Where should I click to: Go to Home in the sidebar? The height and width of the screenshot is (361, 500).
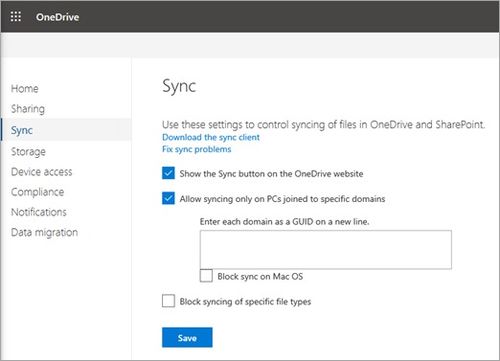coord(25,89)
